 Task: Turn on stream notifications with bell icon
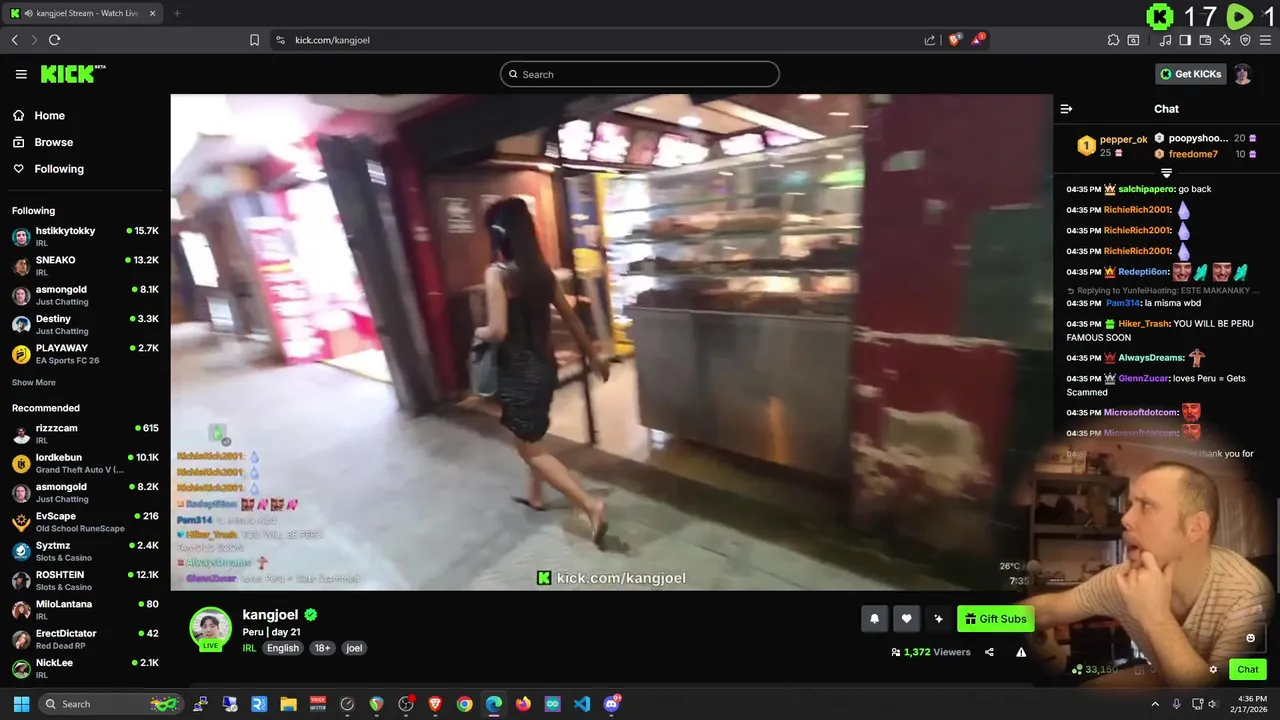tap(874, 619)
